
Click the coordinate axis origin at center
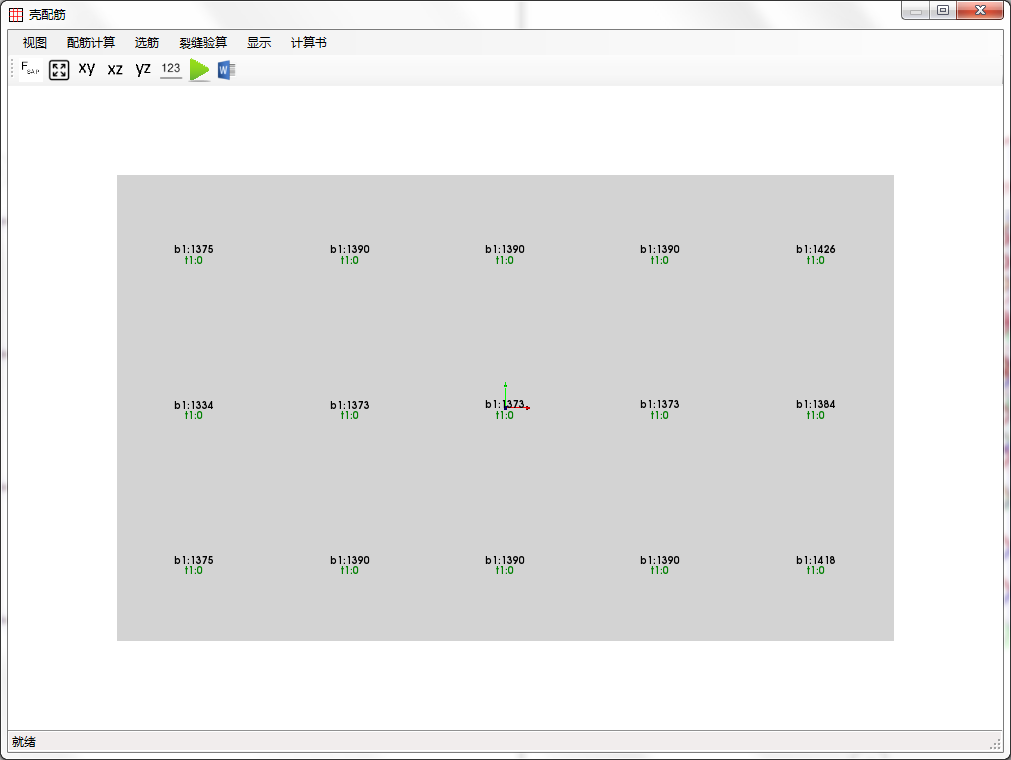[506, 407]
